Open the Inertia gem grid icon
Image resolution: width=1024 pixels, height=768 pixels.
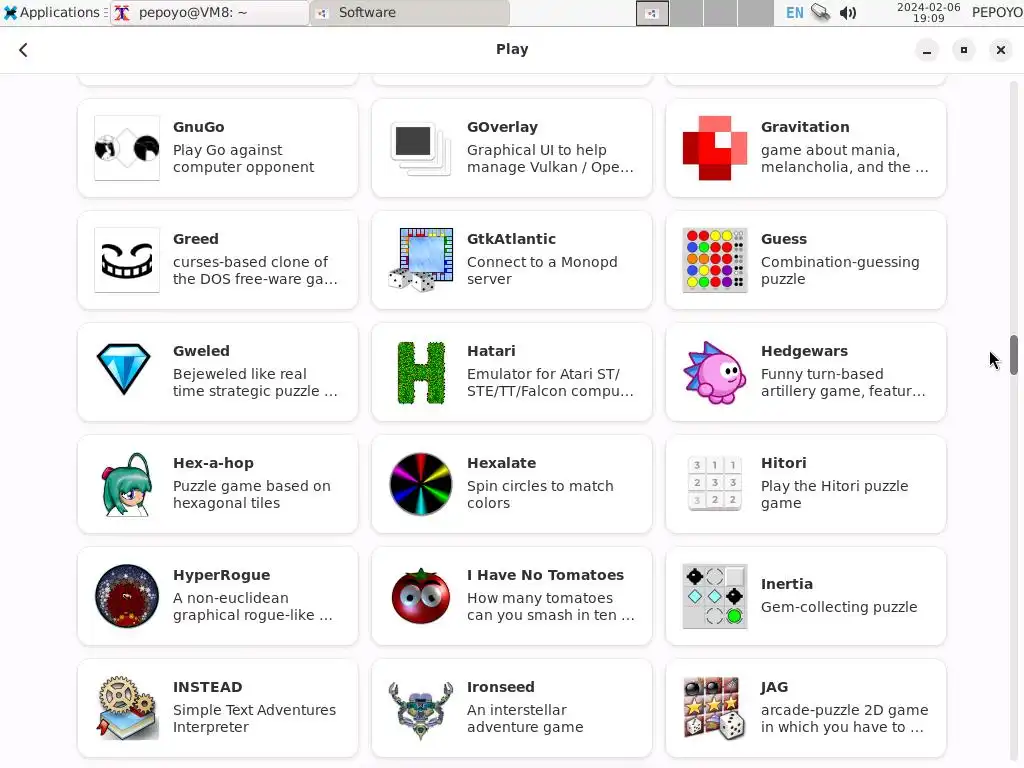pos(714,596)
